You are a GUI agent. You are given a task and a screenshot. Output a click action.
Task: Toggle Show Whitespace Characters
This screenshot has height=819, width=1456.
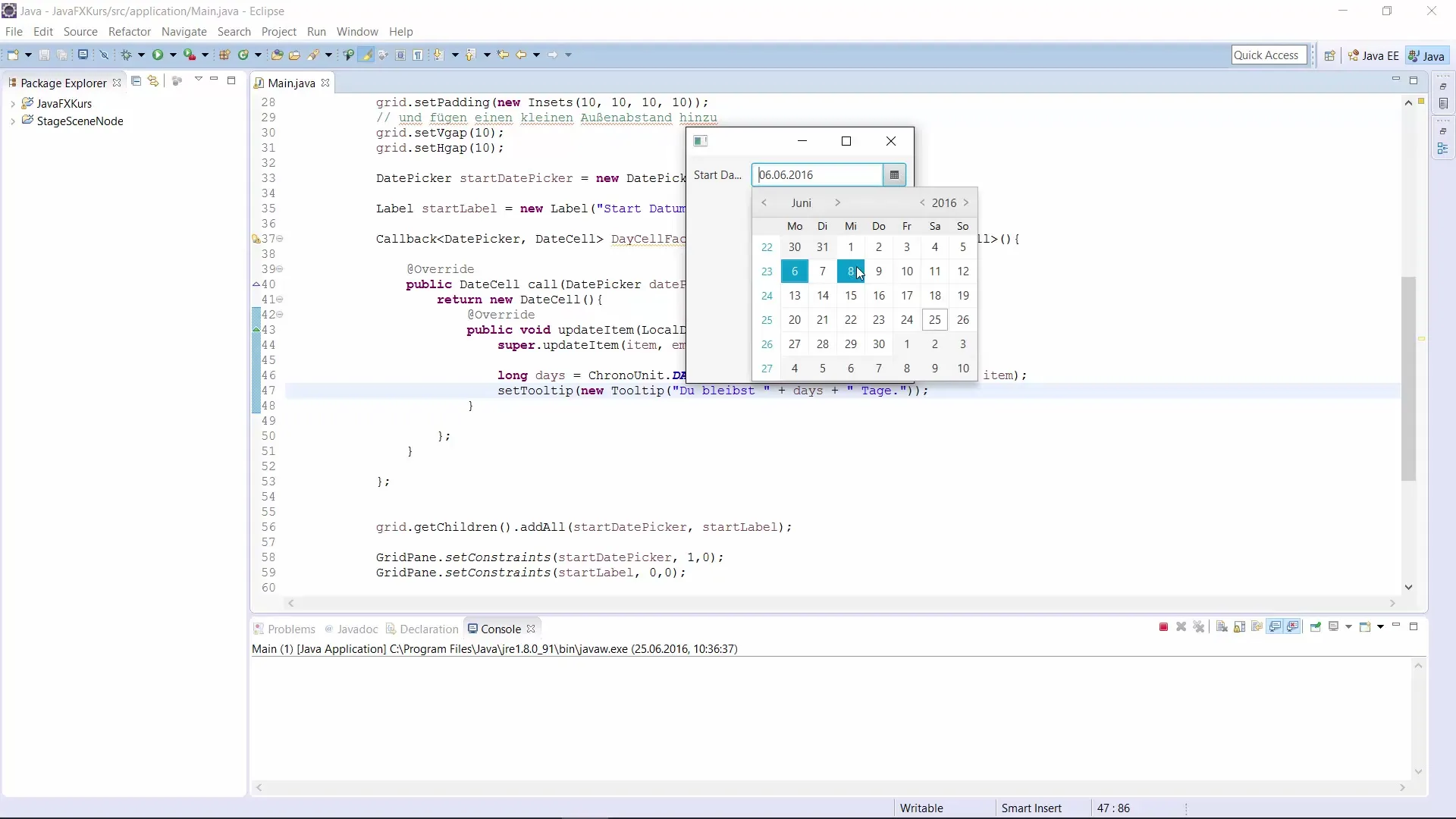coord(418,55)
